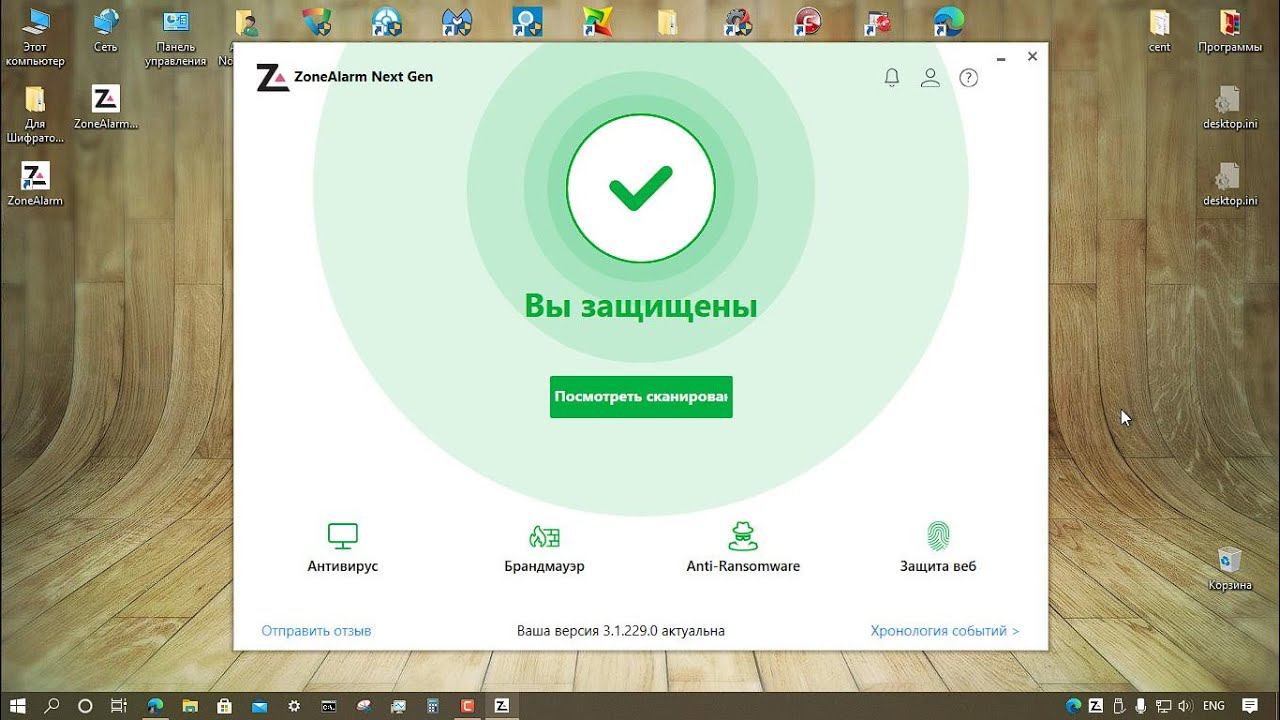Viewport: 1280px width, 720px height.
Task: Select the Корзина recycle bin icon
Action: 1229,568
